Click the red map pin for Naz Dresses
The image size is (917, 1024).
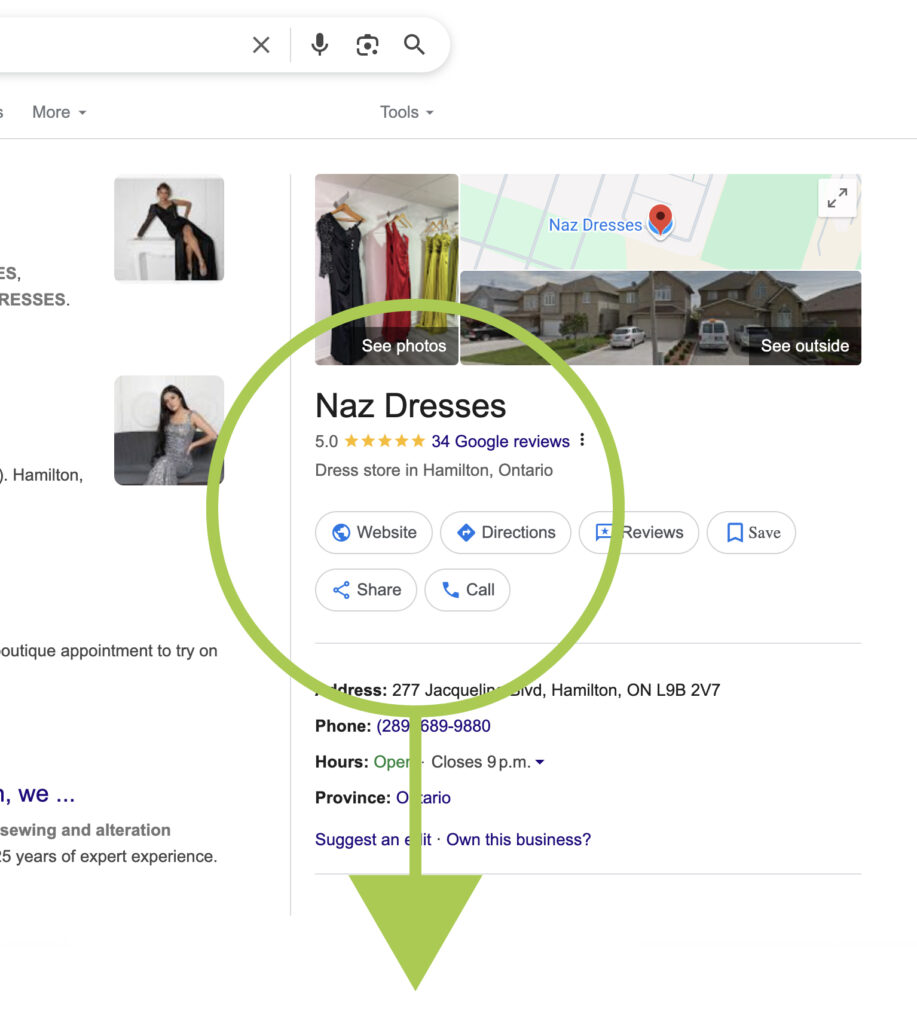click(x=660, y=219)
